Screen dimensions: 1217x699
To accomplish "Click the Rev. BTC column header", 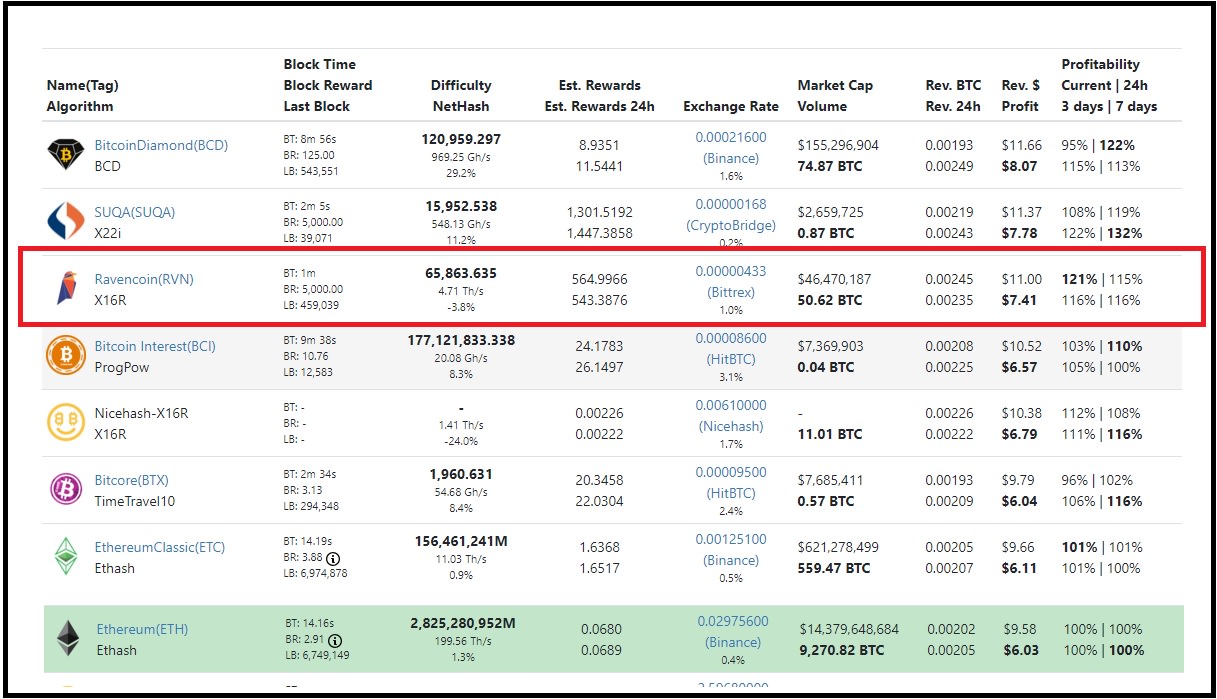I will coord(953,86).
